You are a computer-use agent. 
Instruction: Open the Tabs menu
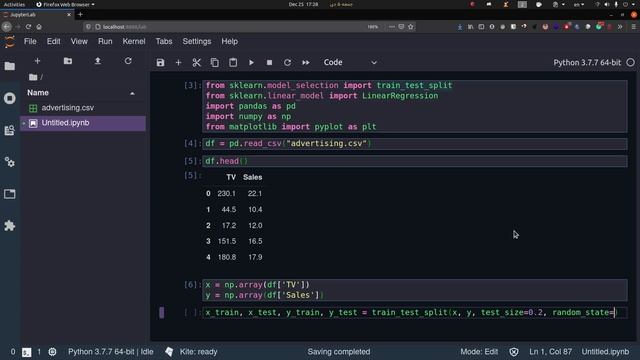click(164, 41)
